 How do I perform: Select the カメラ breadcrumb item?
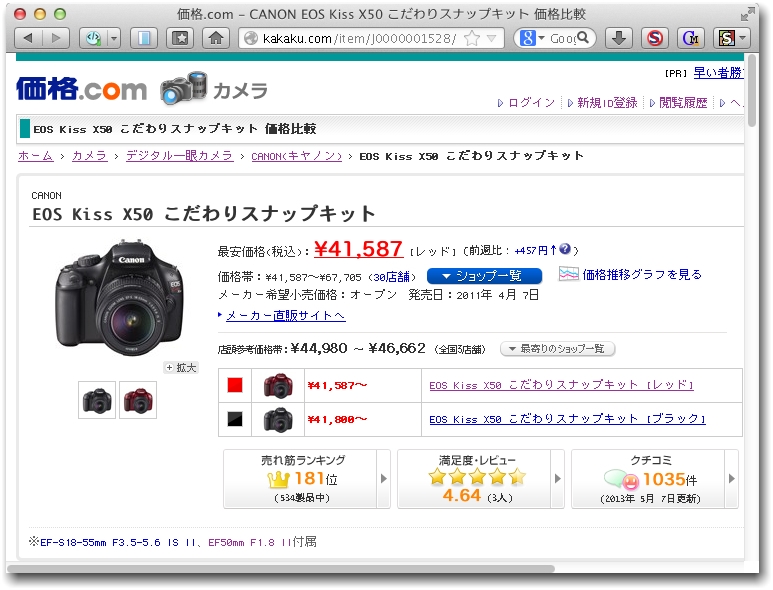[x=89, y=156]
